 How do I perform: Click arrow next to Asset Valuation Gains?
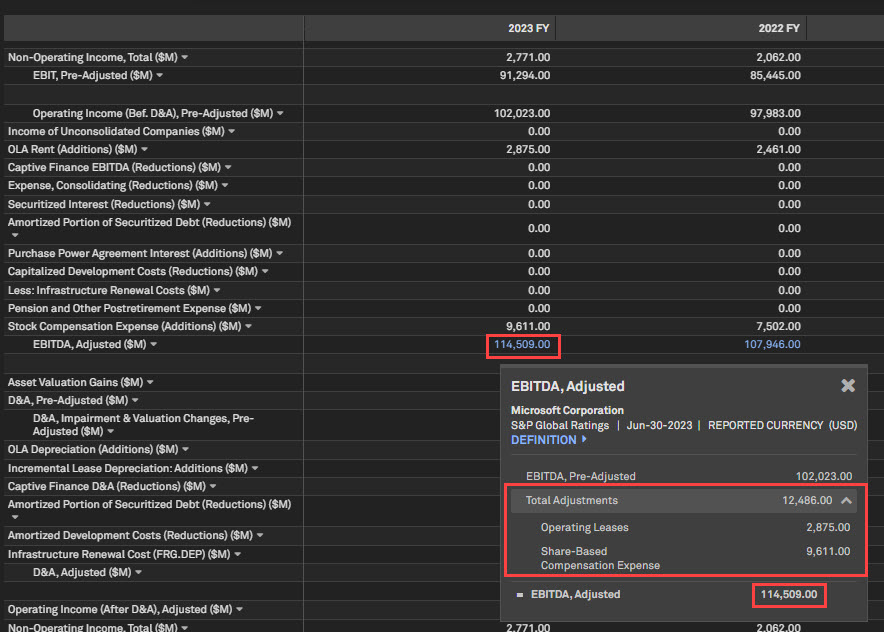click(x=150, y=383)
